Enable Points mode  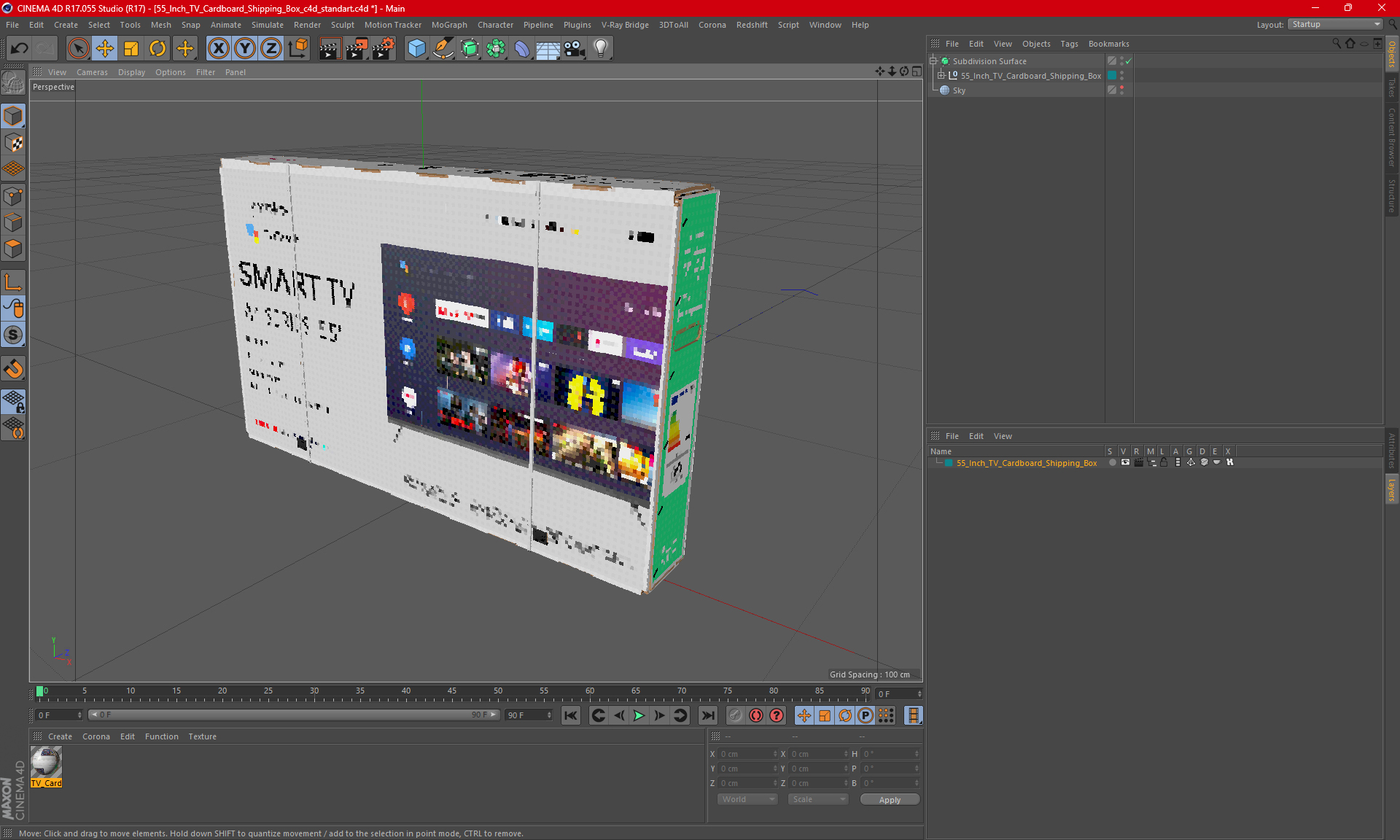(x=13, y=196)
